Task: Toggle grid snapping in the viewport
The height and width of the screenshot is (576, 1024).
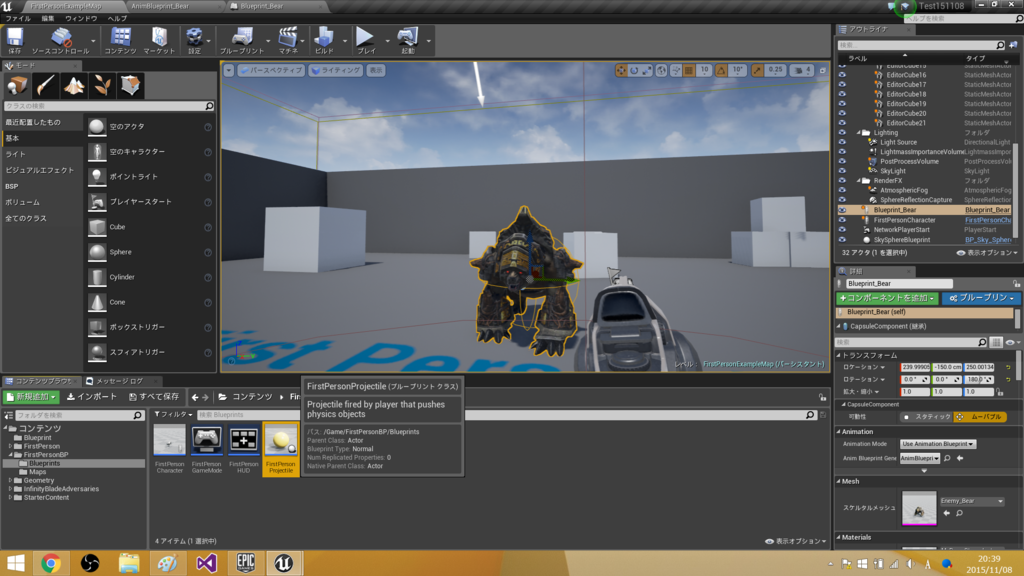Action: pyautogui.click(x=688, y=71)
